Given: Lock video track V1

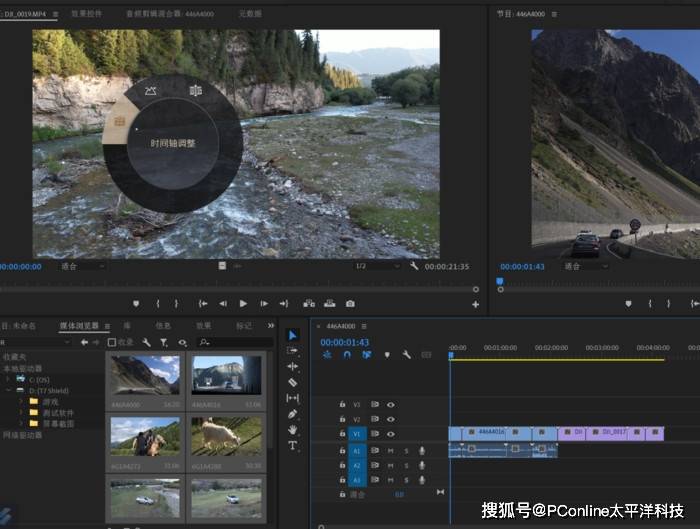Looking at the screenshot, I should coord(342,433).
